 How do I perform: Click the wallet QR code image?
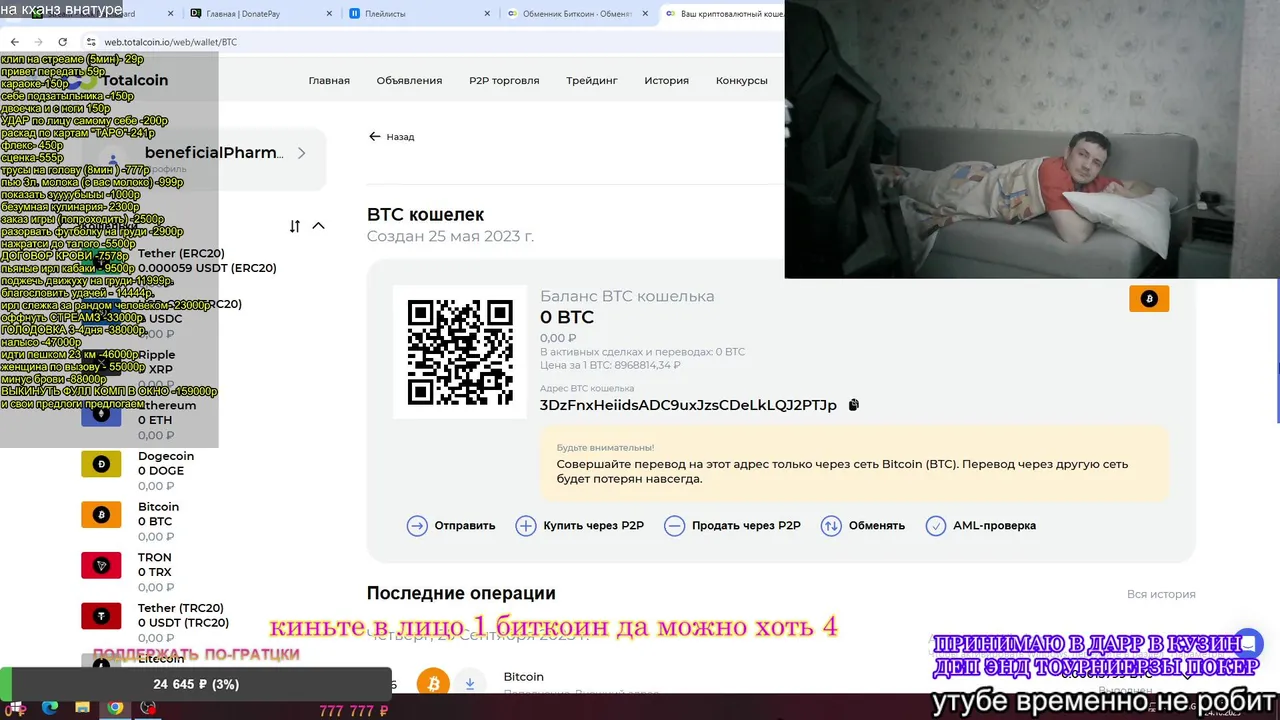coord(460,352)
